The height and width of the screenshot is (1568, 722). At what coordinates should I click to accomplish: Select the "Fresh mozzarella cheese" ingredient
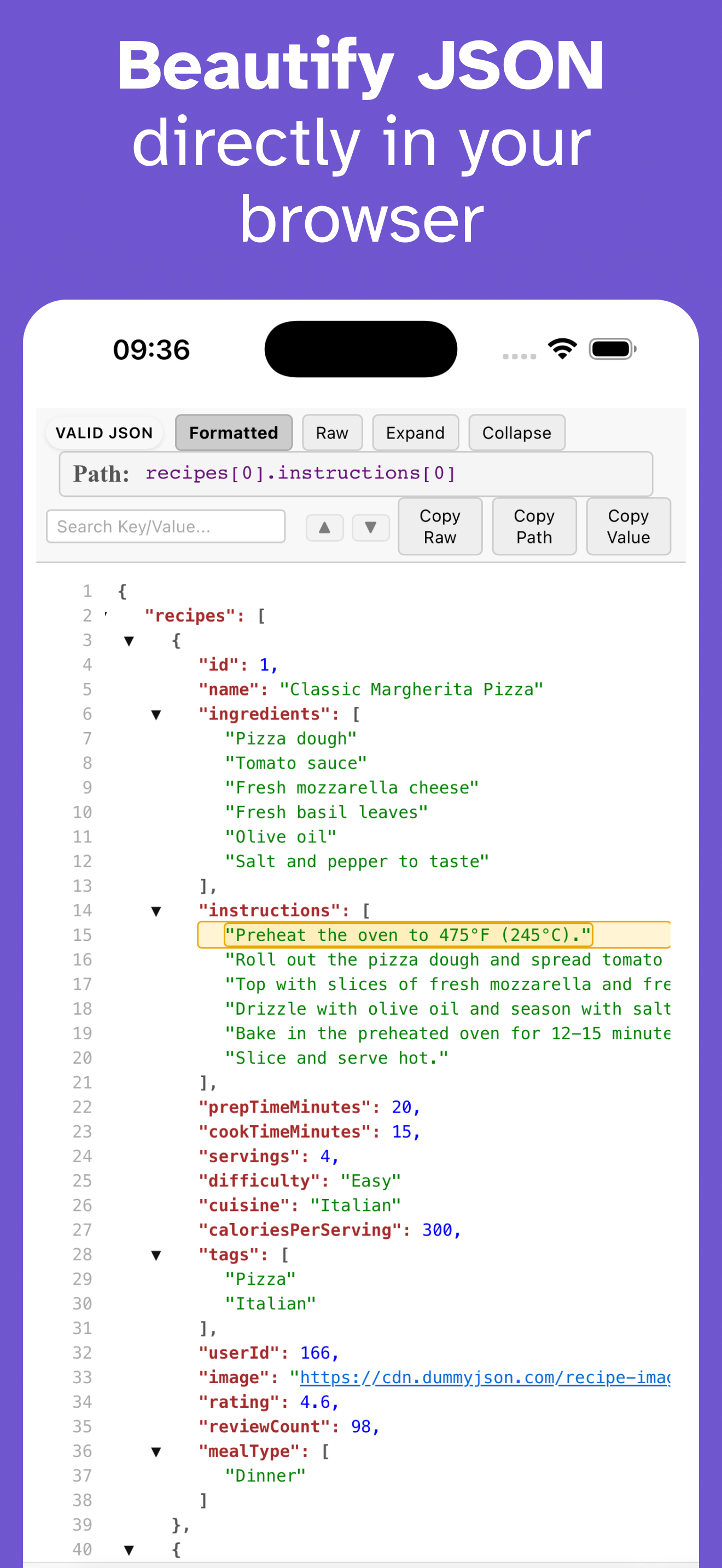pyautogui.click(x=352, y=788)
